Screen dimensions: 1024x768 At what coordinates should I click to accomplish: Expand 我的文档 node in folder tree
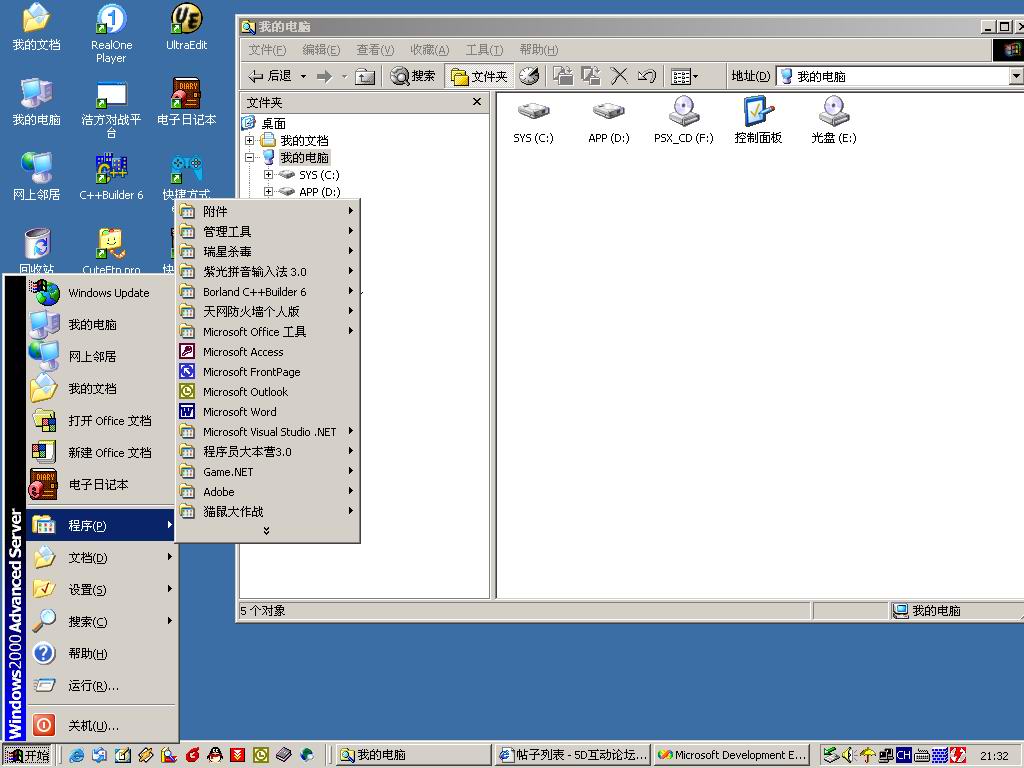click(249, 140)
